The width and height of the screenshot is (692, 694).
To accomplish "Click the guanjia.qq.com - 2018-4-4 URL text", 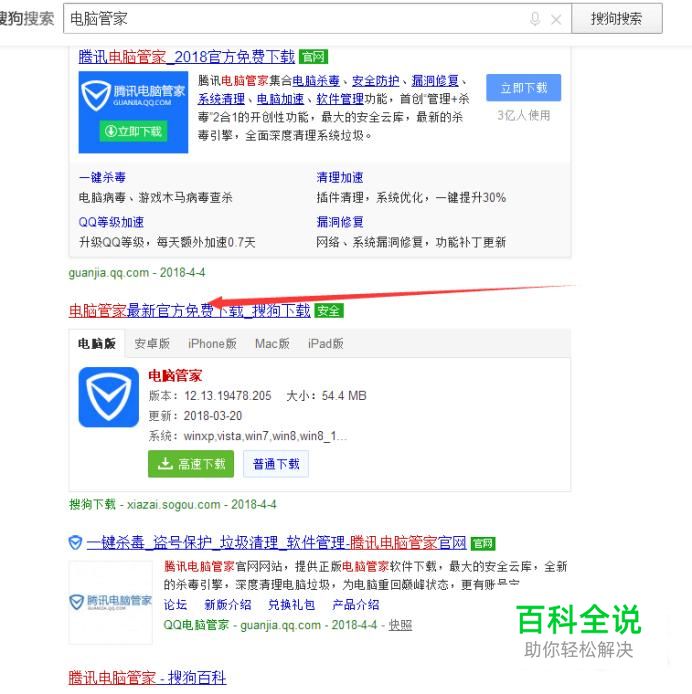I will 137,273.
